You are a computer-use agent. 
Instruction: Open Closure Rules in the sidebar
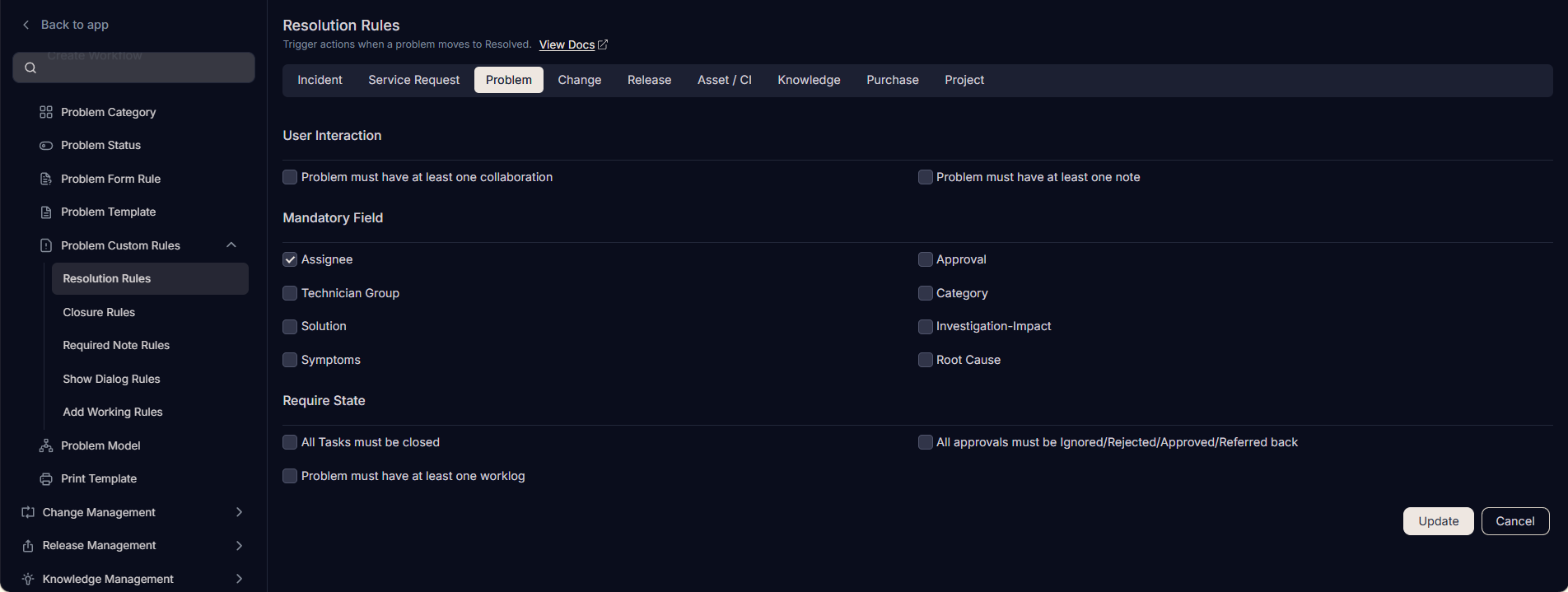pyautogui.click(x=99, y=312)
